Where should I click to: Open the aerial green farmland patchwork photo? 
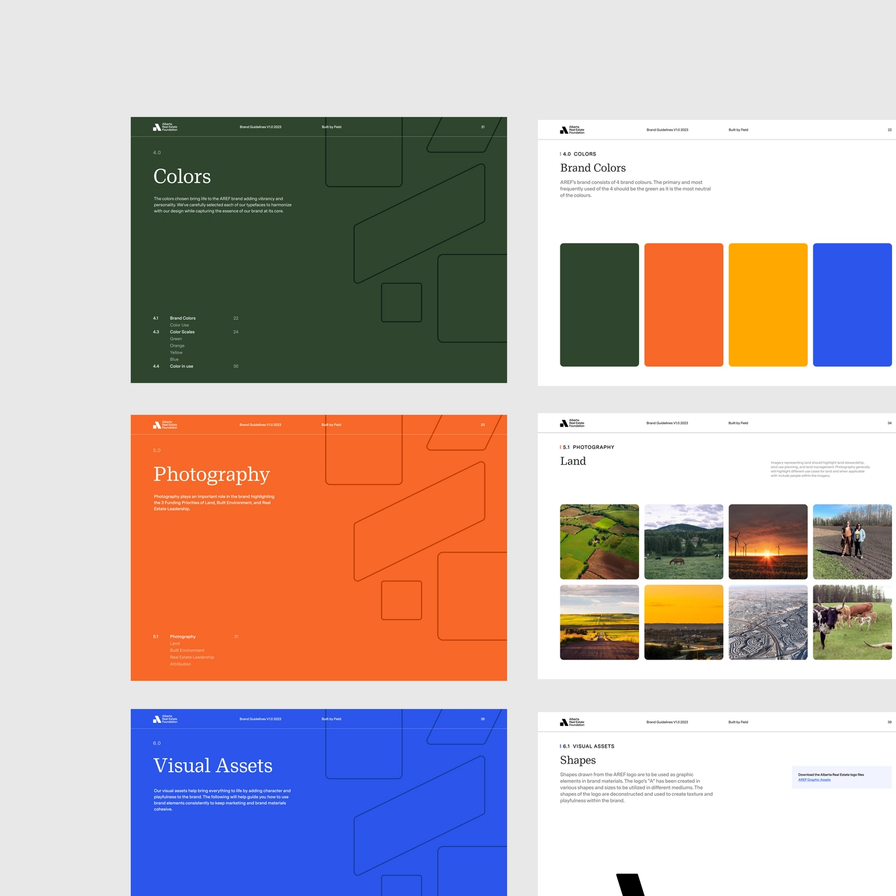click(x=599, y=542)
